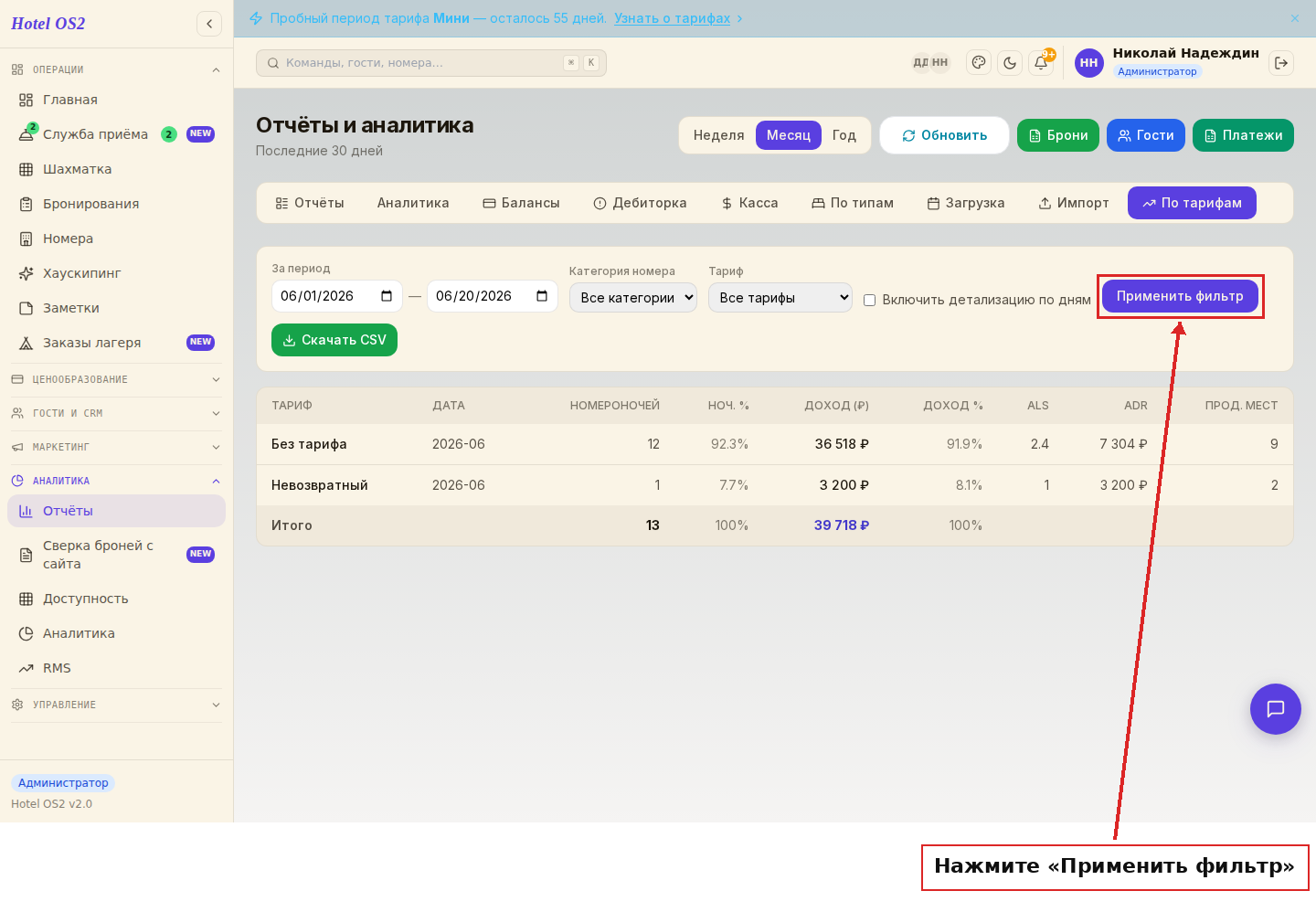Follow the «Узнать о тарифах» link

coord(672,18)
